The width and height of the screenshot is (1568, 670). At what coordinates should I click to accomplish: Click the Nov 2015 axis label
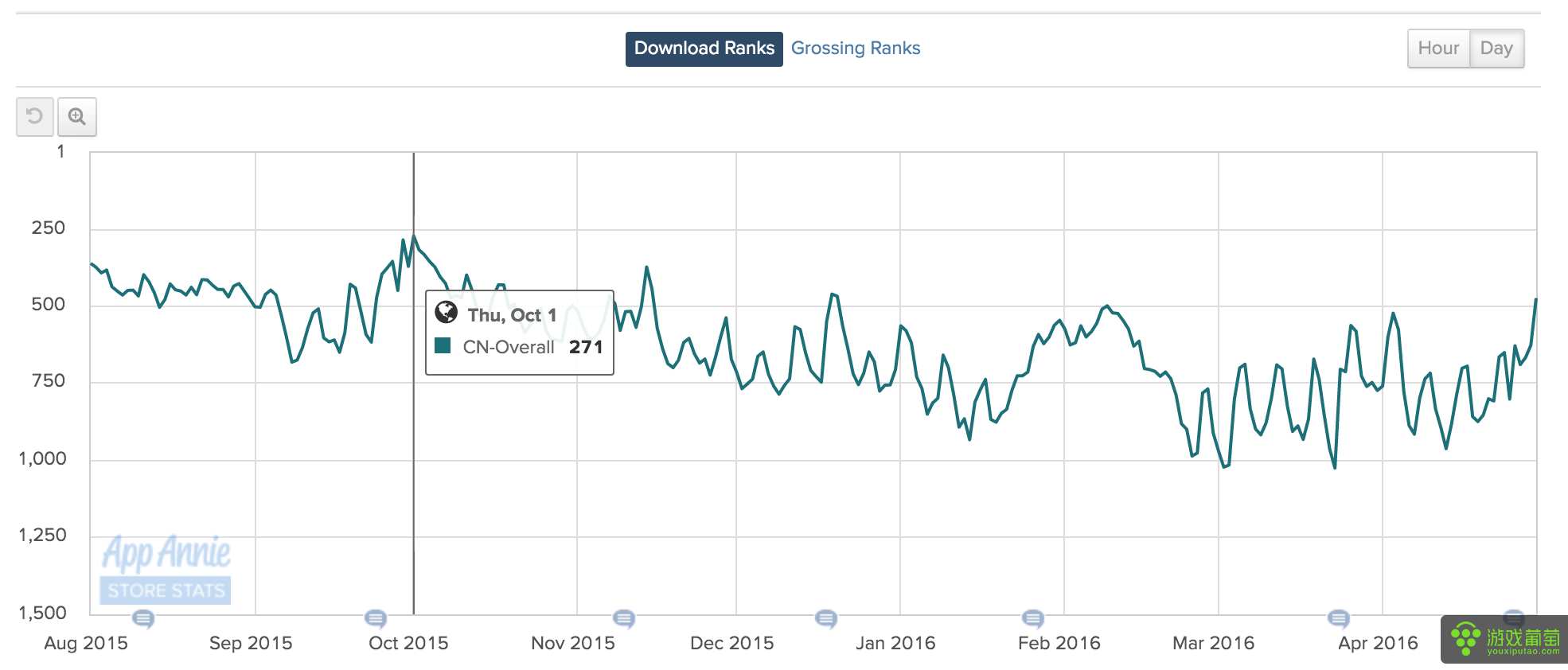click(x=573, y=643)
